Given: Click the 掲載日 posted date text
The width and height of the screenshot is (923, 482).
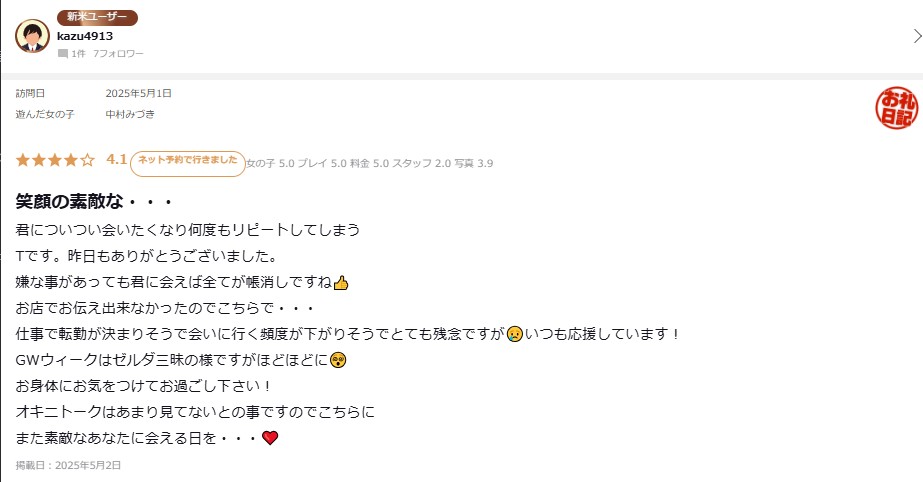Looking at the screenshot, I should (68, 465).
